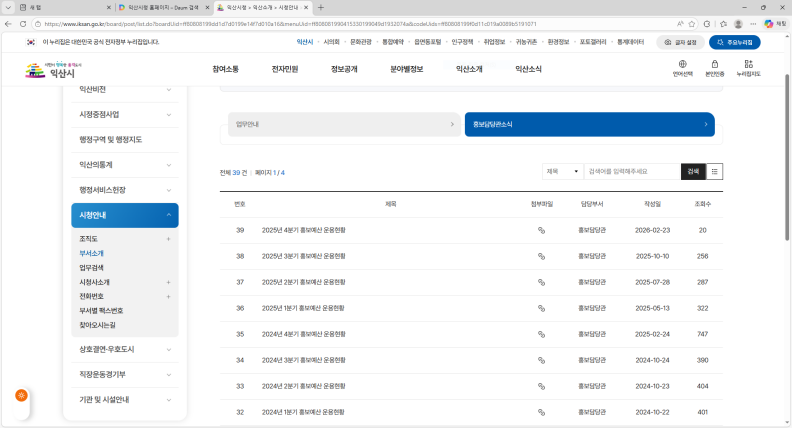792x428 pixels.
Task: Open the 문화관광 top link
Action: coord(361,42)
